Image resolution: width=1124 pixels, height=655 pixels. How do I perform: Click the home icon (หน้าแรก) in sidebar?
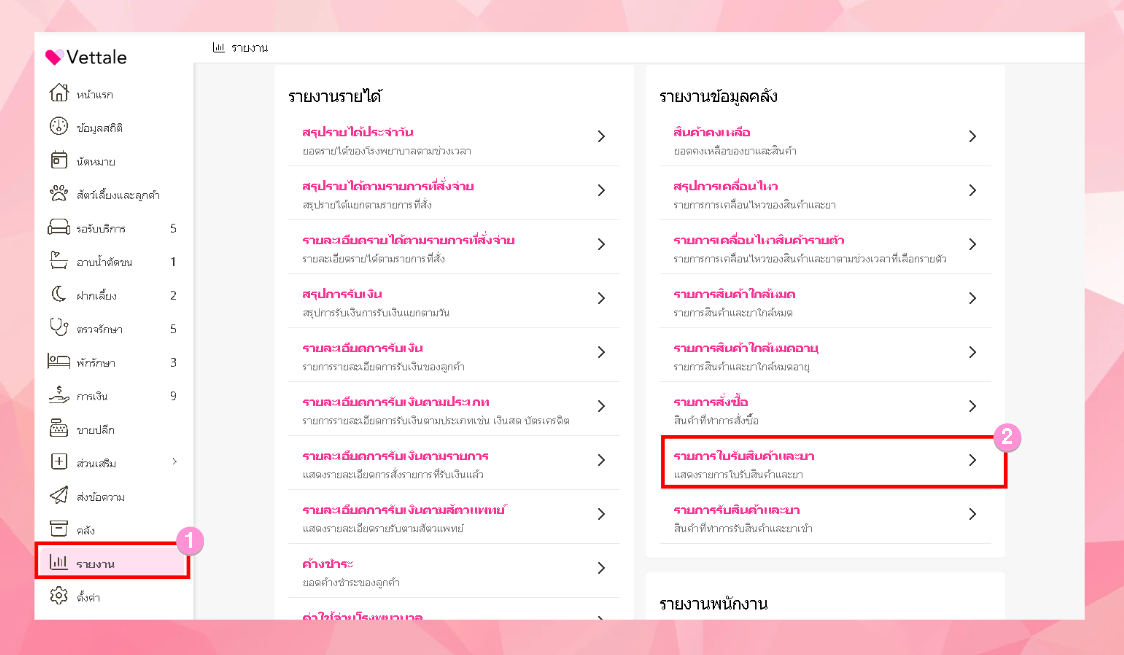pyautogui.click(x=59, y=94)
